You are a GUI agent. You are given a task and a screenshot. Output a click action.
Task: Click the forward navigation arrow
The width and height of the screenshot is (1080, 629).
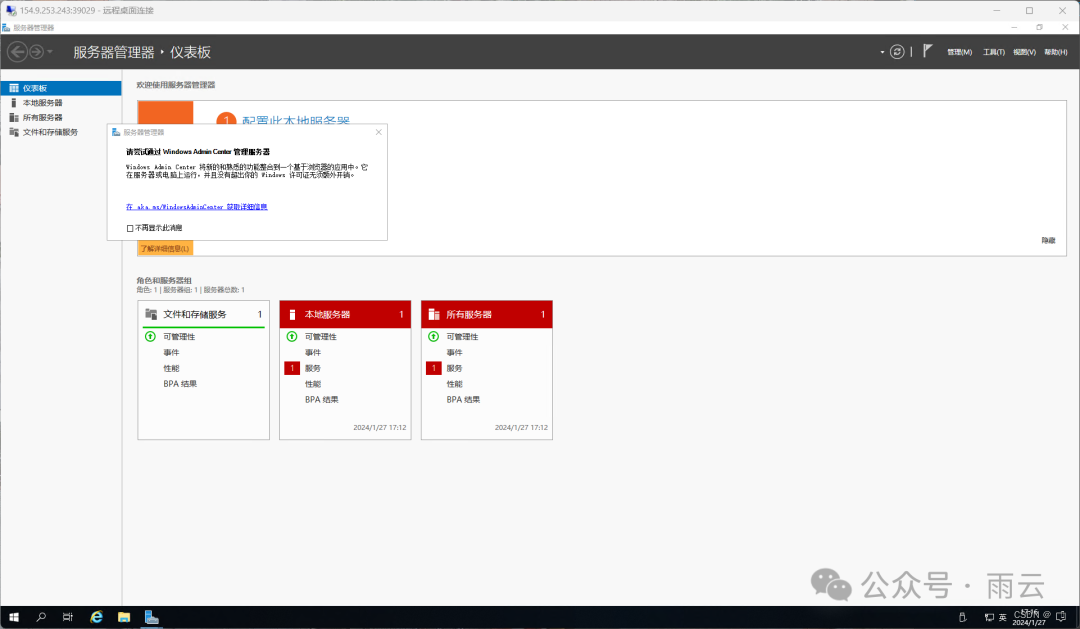pos(37,52)
